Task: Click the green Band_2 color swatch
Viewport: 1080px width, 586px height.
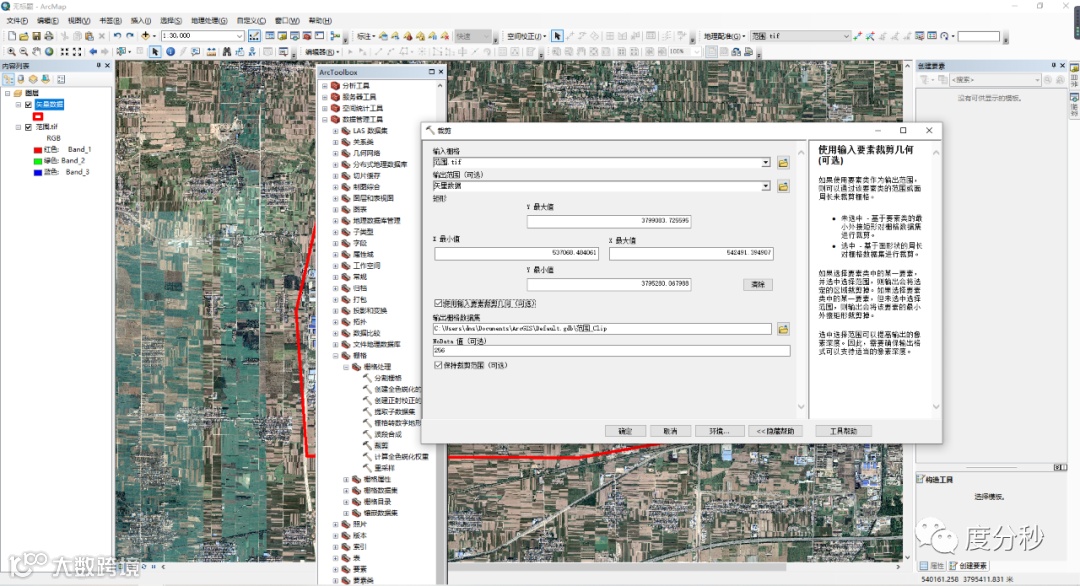Action: [38, 161]
